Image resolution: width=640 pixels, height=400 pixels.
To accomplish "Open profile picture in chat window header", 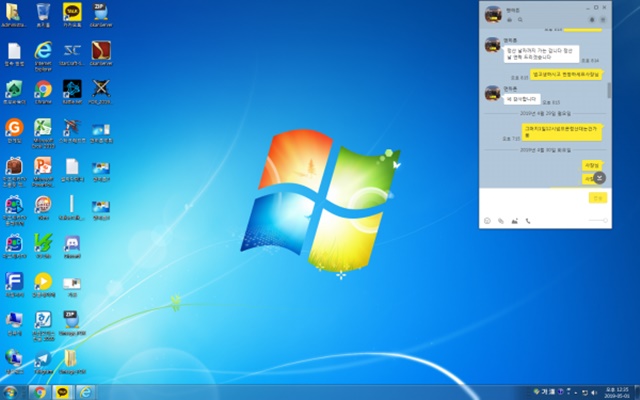I will point(493,14).
